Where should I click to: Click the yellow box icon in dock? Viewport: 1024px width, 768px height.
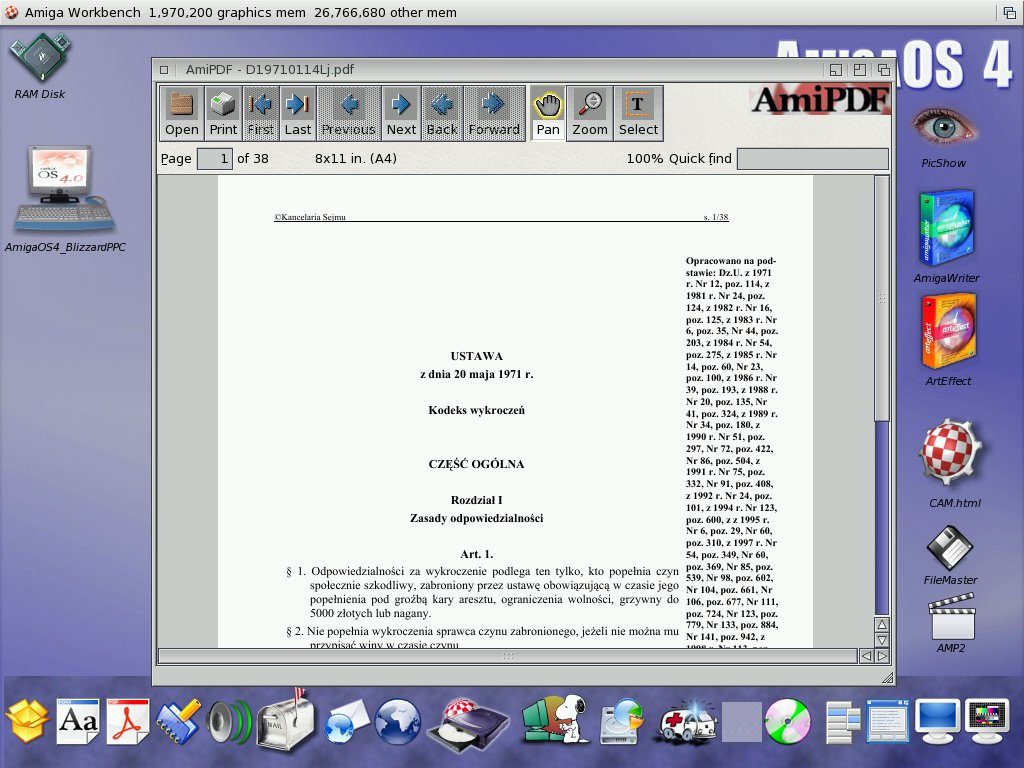pyautogui.click(x=28, y=721)
